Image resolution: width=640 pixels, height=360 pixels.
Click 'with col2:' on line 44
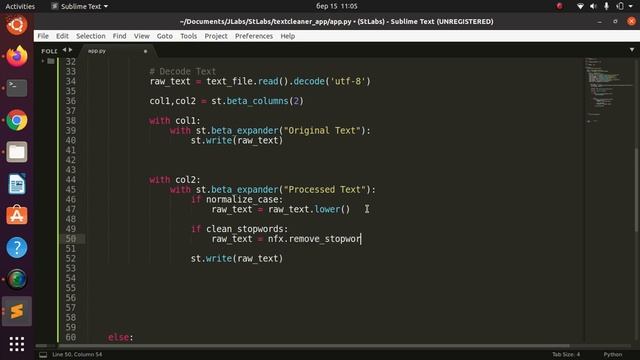coord(175,180)
